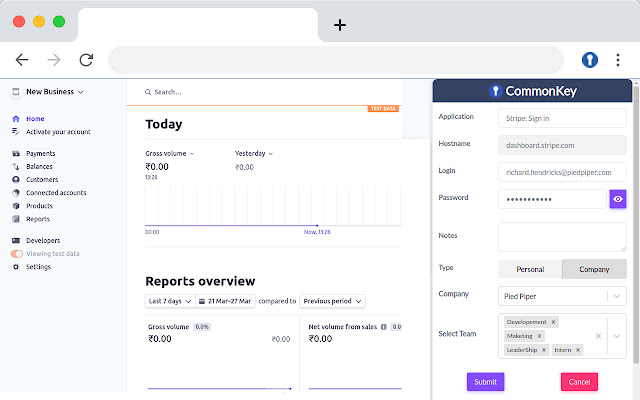Open a new browser tab with the plus icon

click(340, 25)
